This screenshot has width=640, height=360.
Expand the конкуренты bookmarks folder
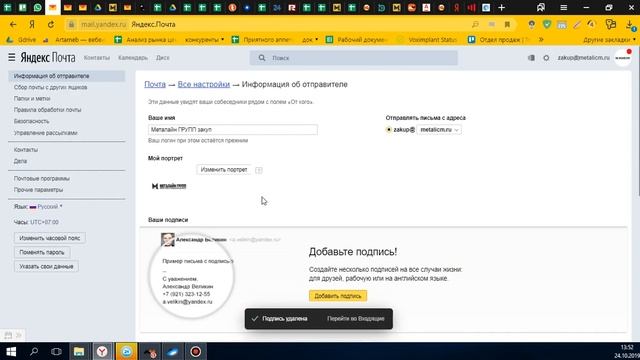click(x=204, y=40)
